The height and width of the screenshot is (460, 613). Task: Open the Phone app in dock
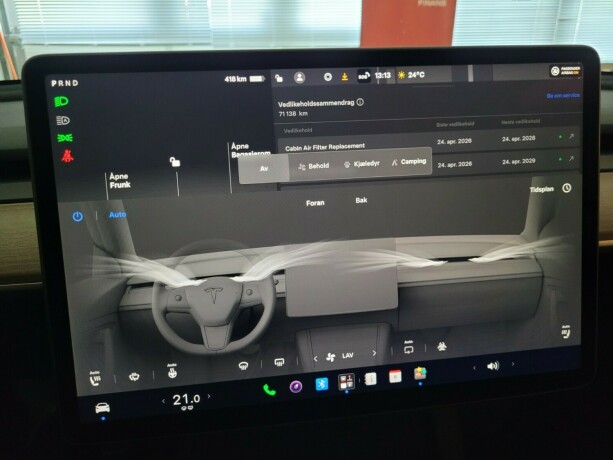pos(269,389)
